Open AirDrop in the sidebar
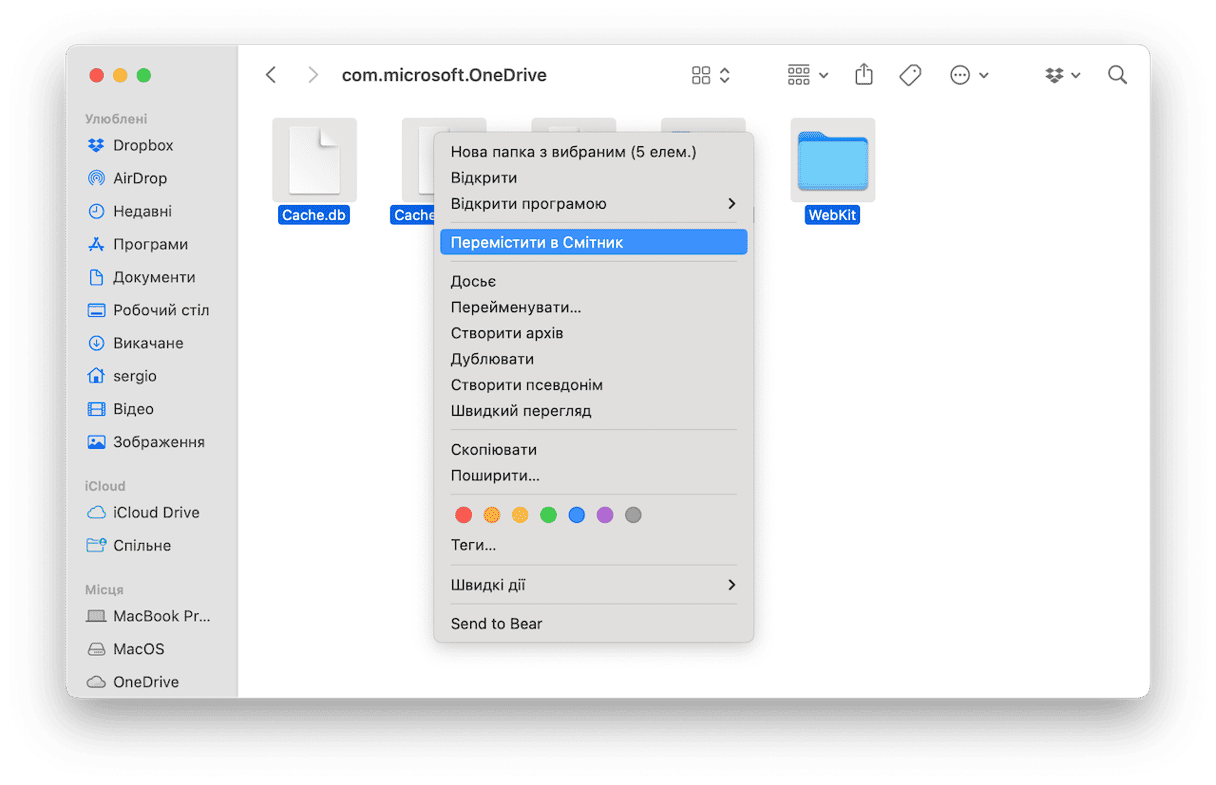This screenshot has height=785, width=1216. point(139,178)
